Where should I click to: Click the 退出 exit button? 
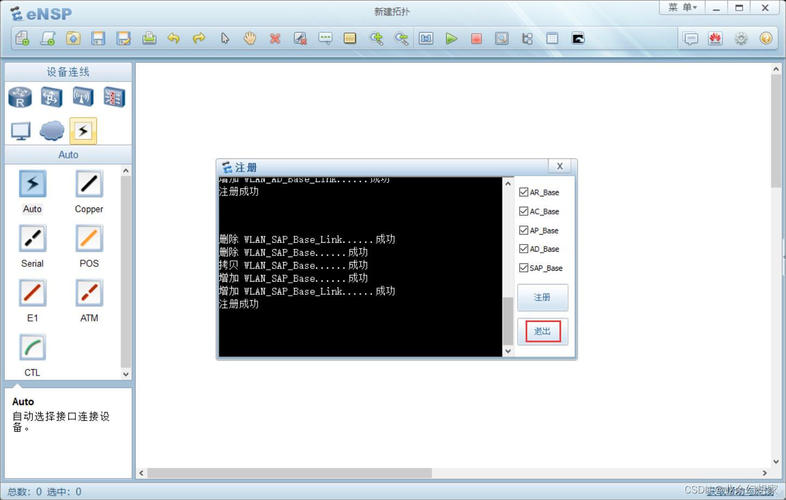pos(542,331)
